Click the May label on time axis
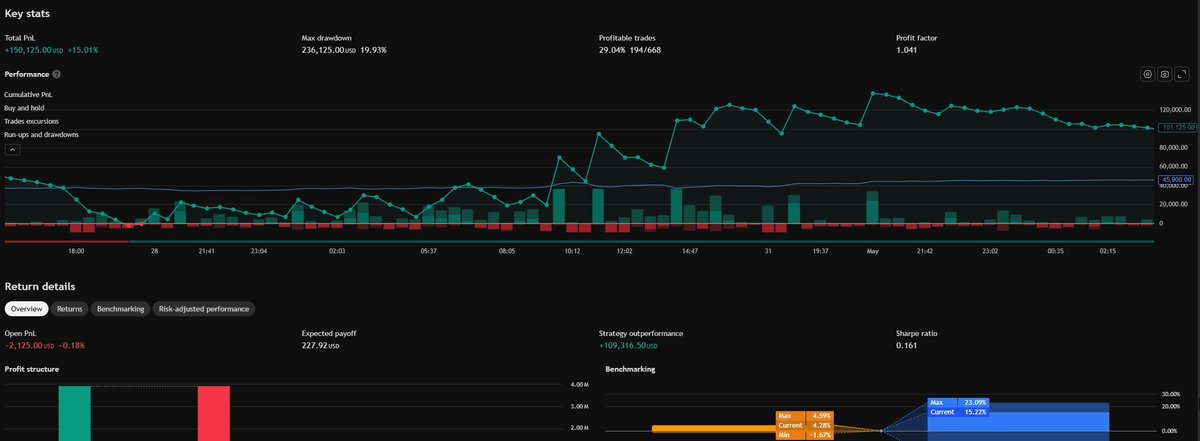1200x441 pixels. pos(871,252)
